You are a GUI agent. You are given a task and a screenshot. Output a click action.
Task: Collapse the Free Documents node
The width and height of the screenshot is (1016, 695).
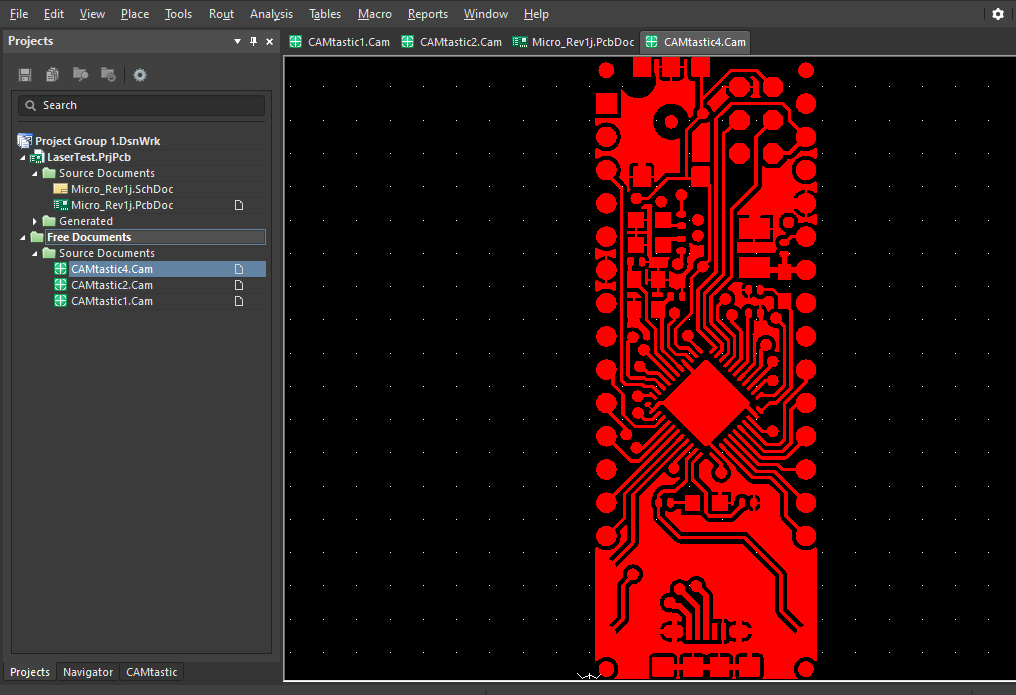[x=23, y=238]
